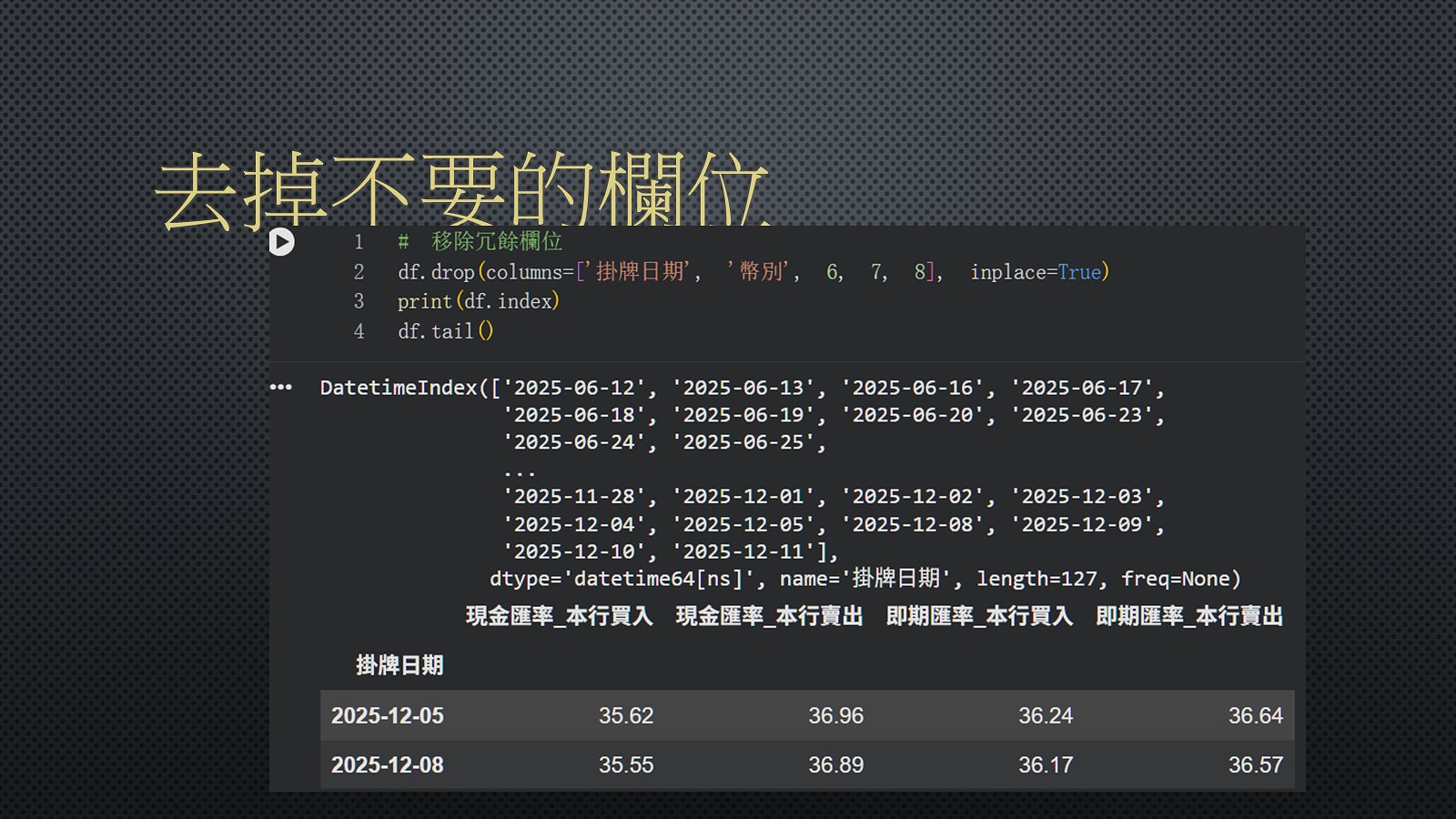This screenshot has height=819, width=1456.
Task: Click the 掛牌日期 index header
Action: click(399, 665)
